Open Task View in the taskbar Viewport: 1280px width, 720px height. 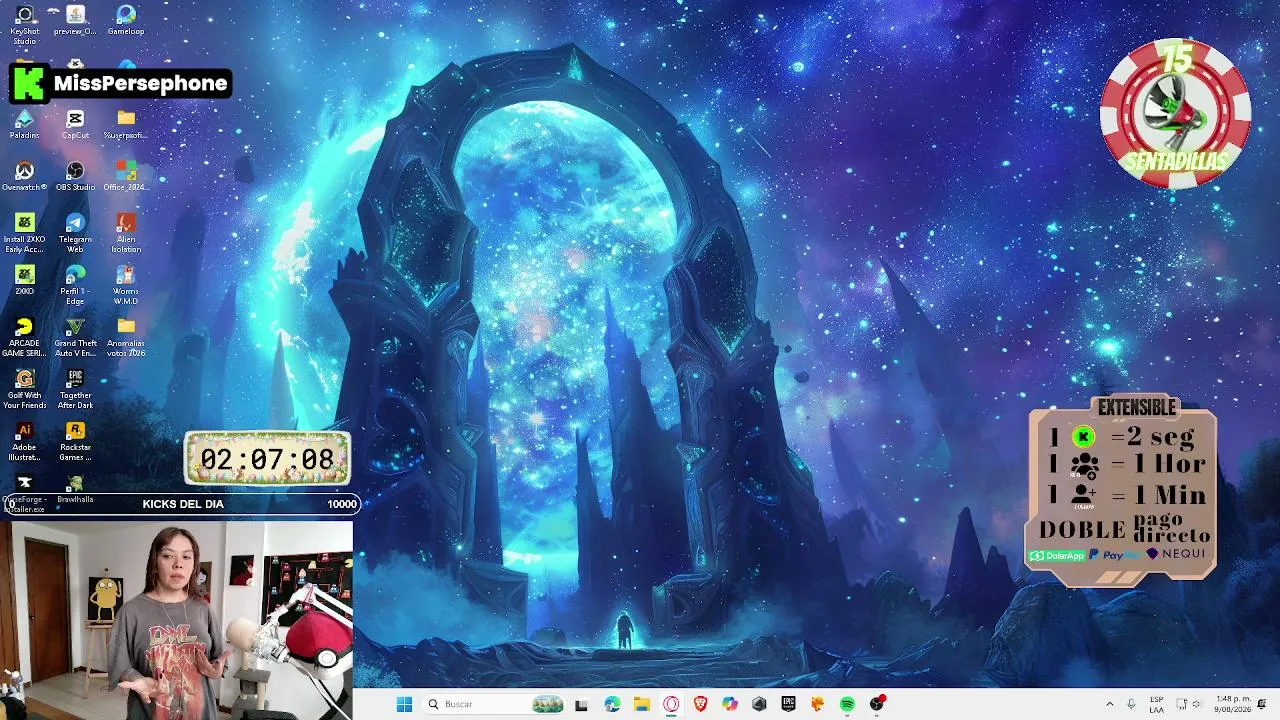(581, 704)
